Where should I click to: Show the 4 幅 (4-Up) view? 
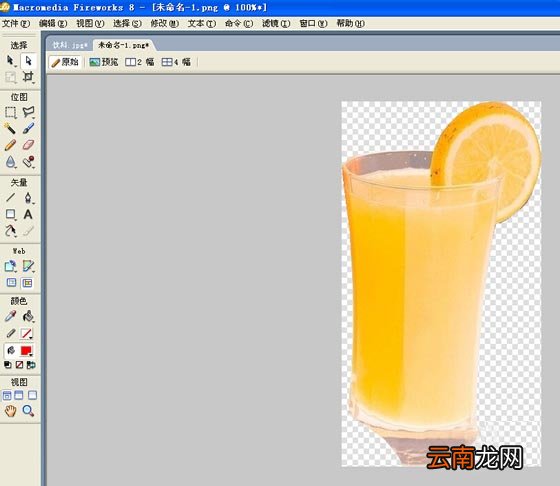click(176, 62)
